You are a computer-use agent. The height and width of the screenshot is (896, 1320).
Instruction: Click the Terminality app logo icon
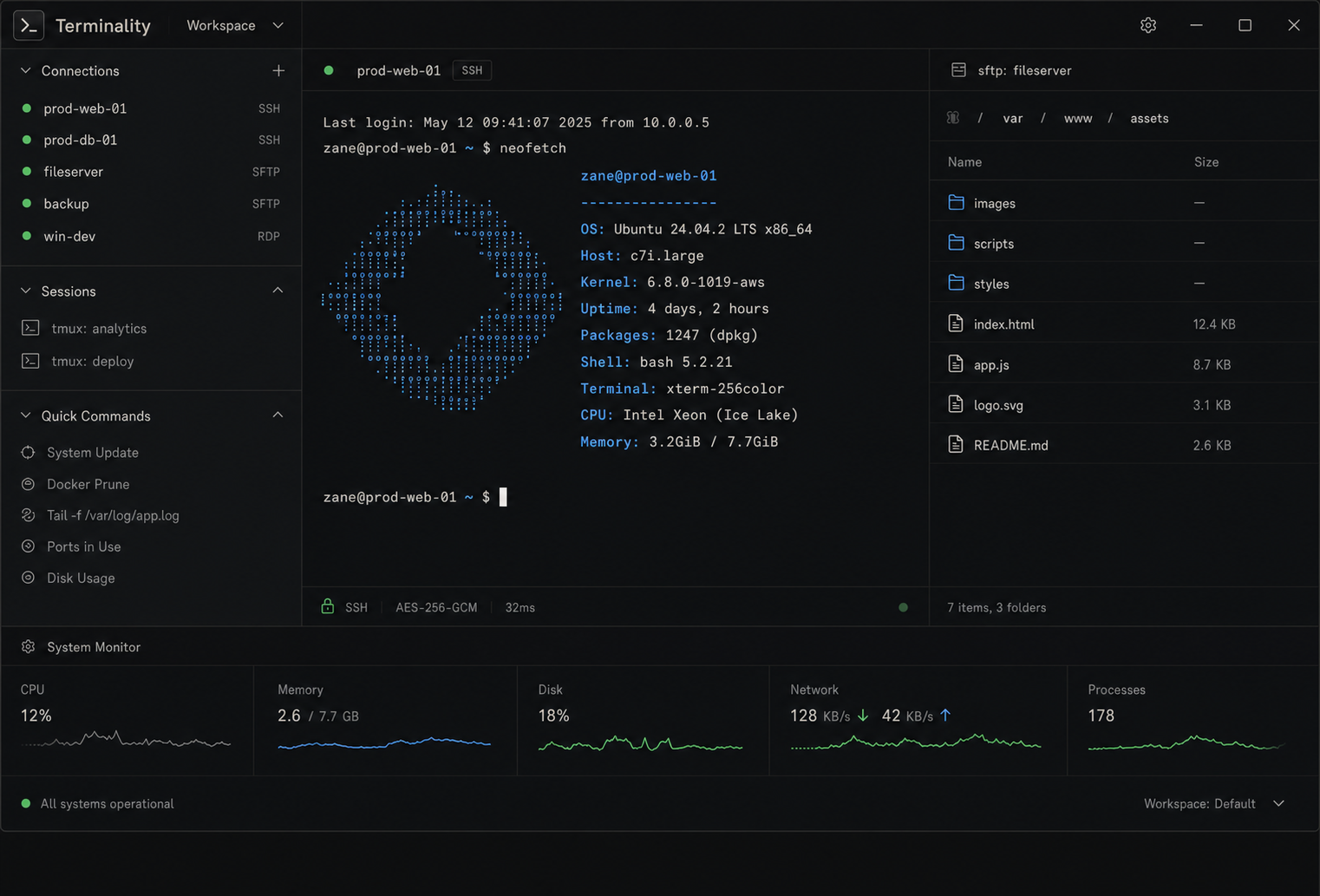[x=29, y=25]
